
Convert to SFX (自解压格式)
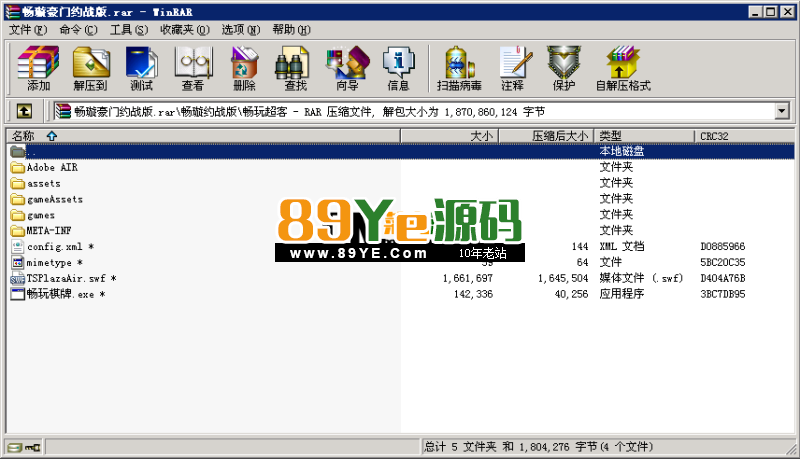tap(623, 68)
